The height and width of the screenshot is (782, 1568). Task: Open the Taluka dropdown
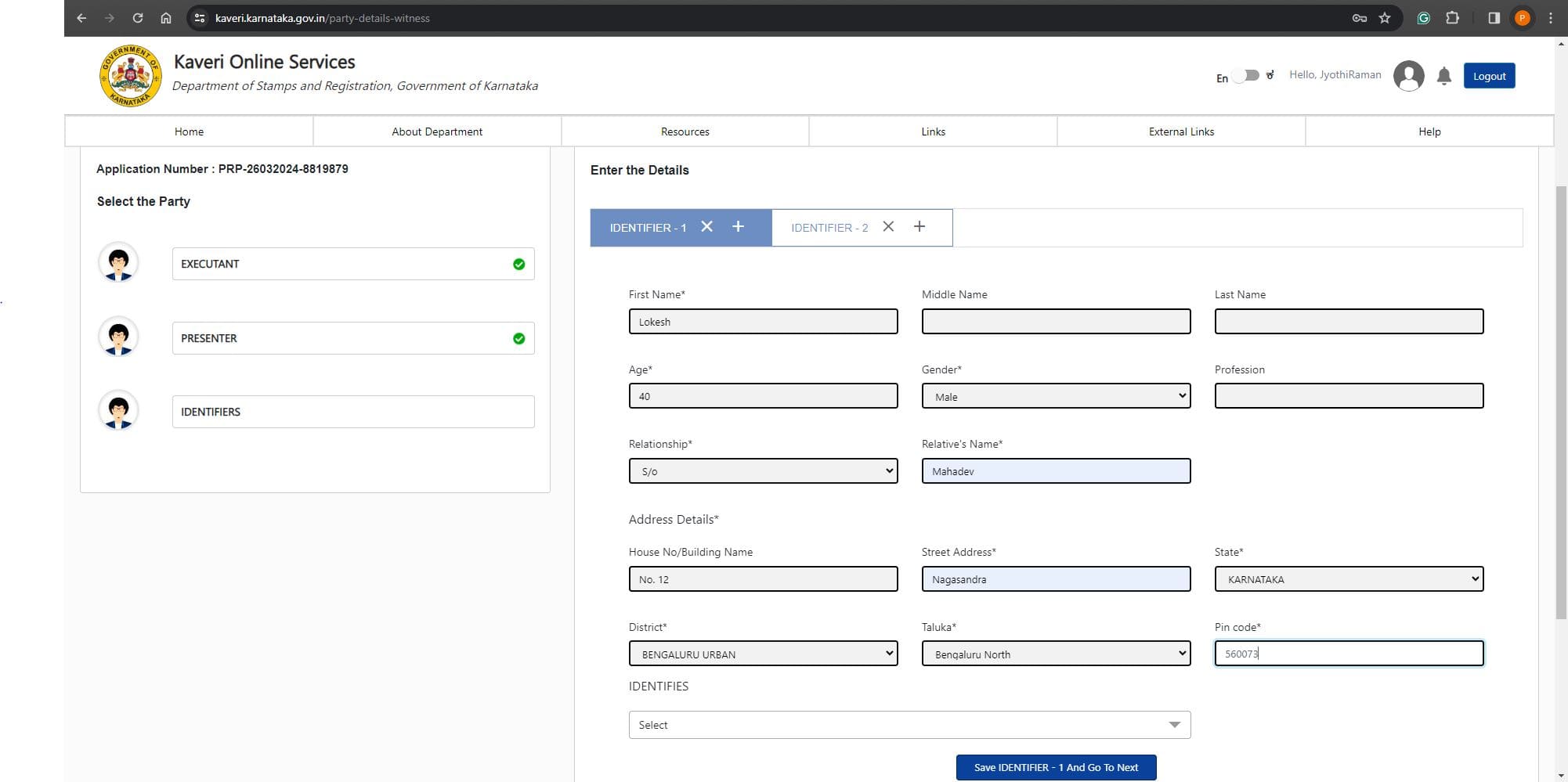coord(1056,654)
